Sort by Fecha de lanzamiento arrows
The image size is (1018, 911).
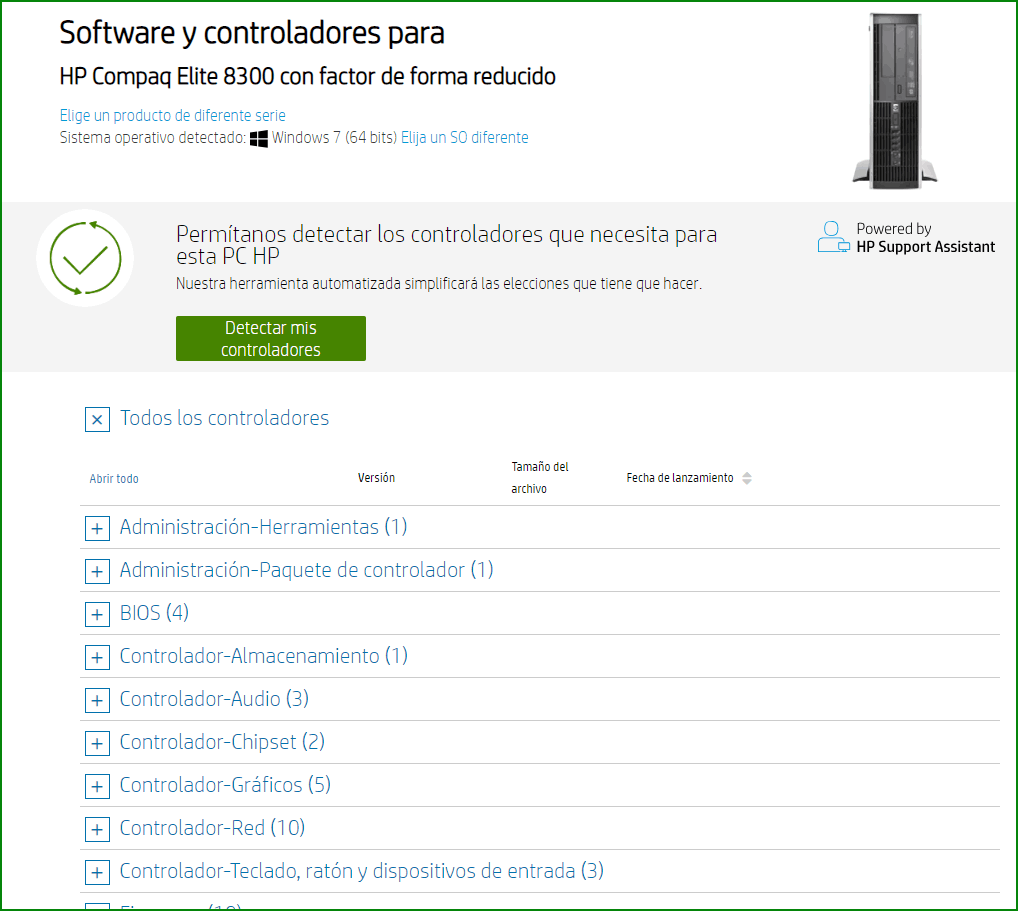tap(747, 478)
